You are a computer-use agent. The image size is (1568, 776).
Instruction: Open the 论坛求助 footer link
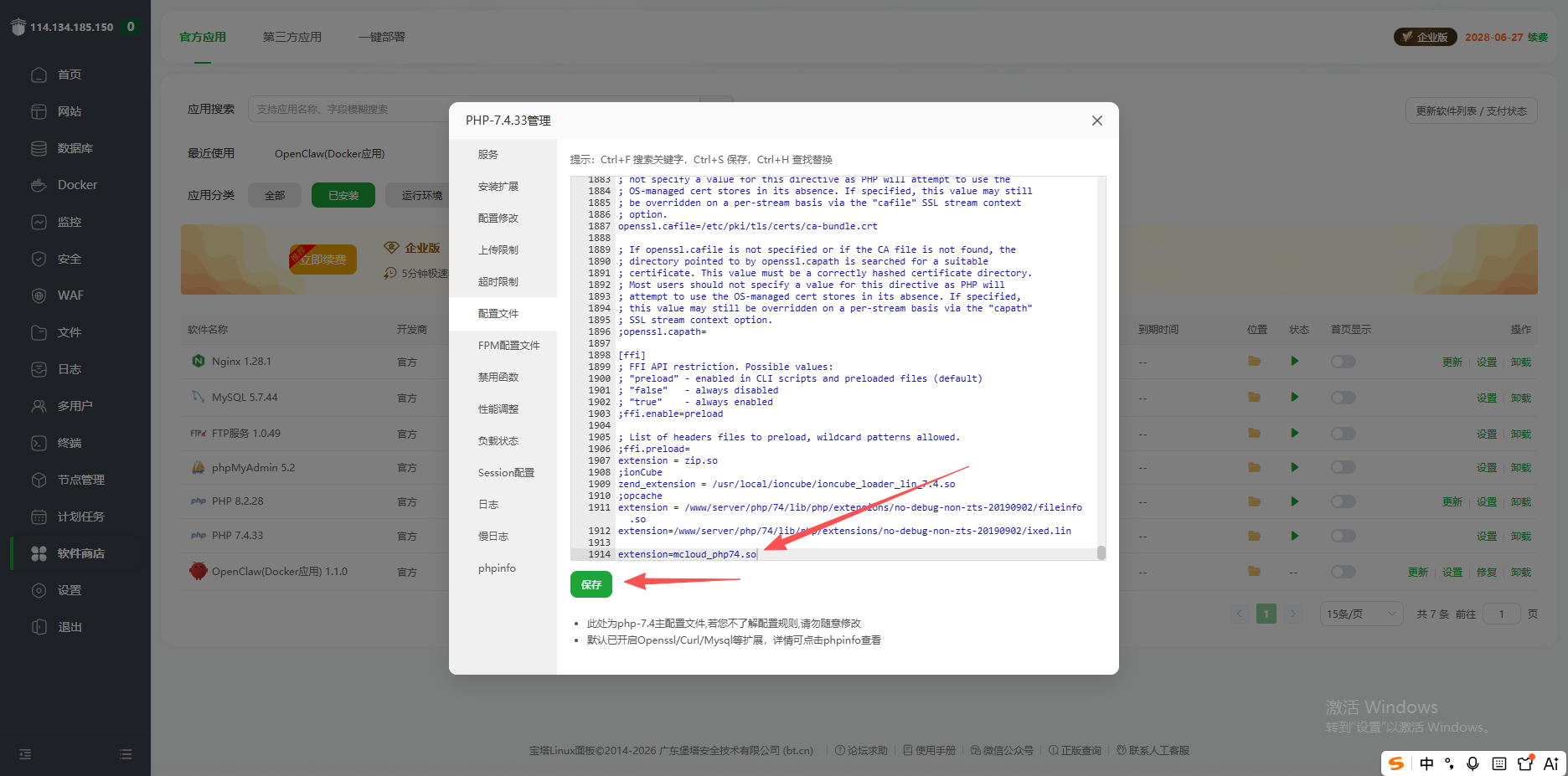(x=861, y=751)
